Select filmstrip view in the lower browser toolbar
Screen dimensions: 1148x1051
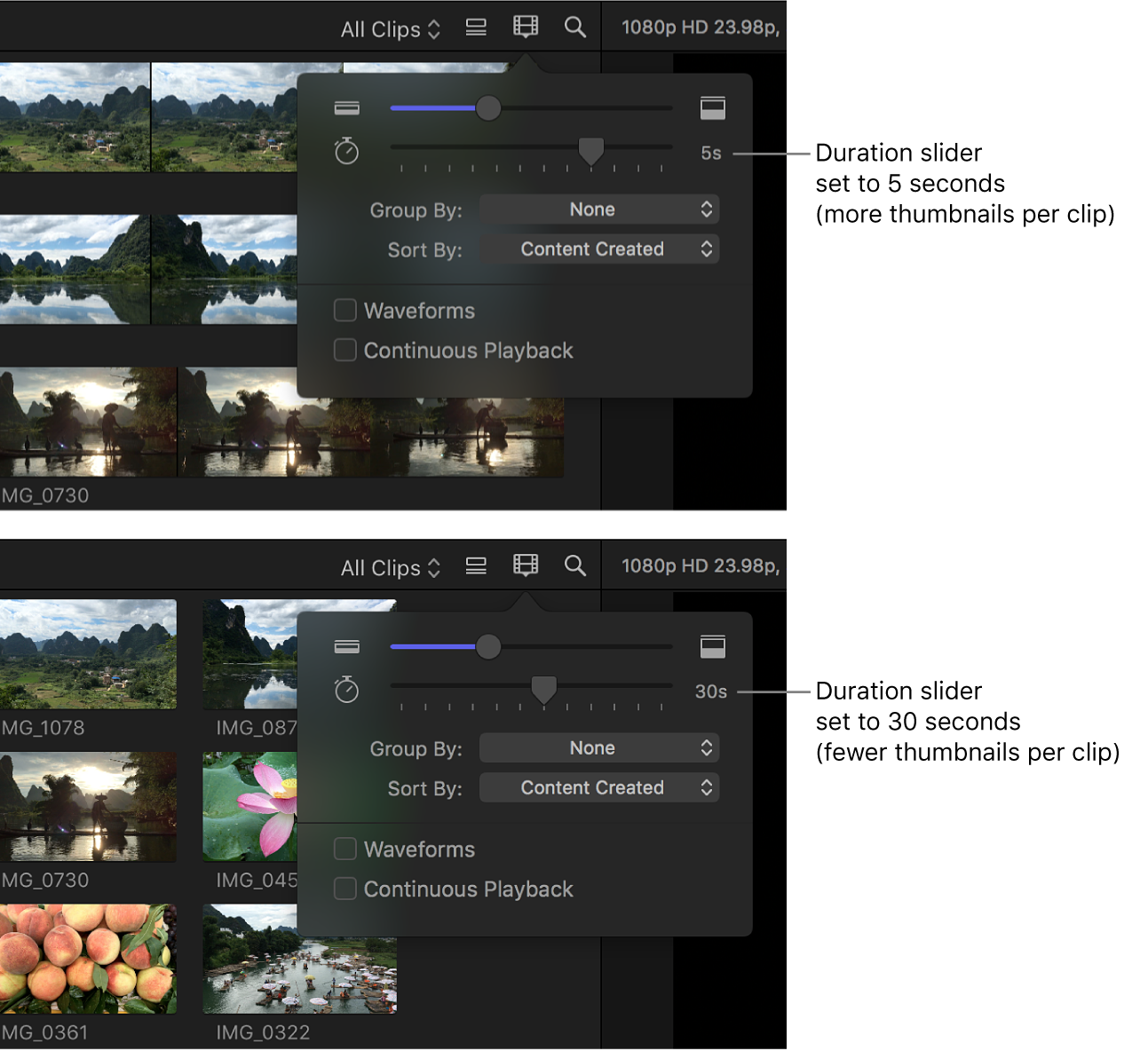point(526,565)
